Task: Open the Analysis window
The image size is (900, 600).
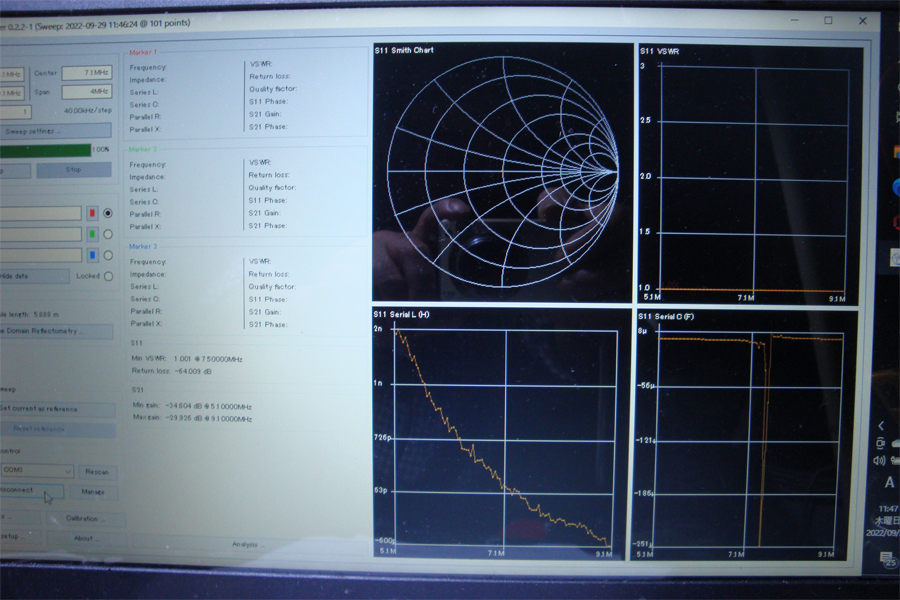Action: click(x=247, y=545)
